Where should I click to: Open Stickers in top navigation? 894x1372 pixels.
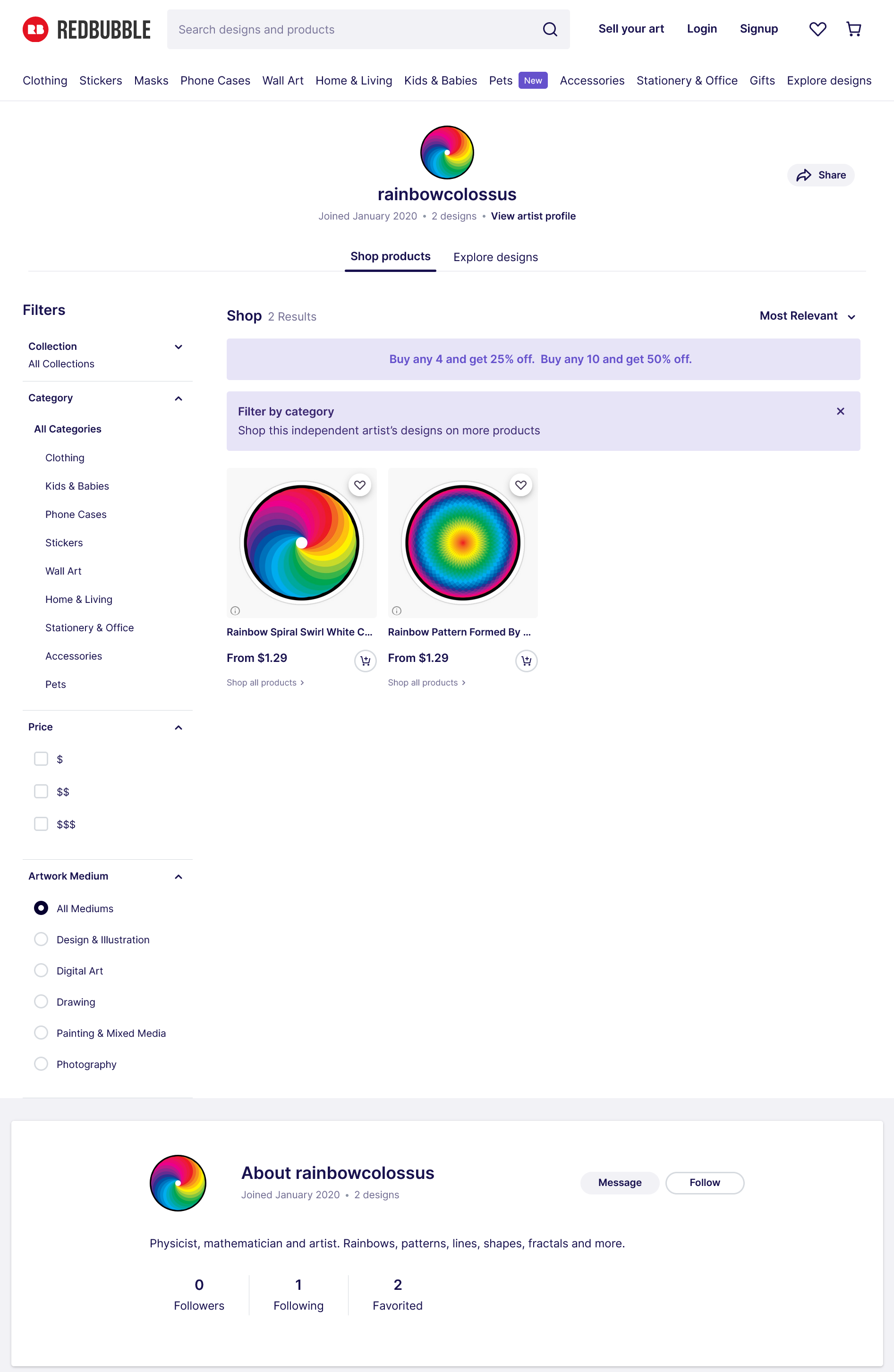pos(101,81)
